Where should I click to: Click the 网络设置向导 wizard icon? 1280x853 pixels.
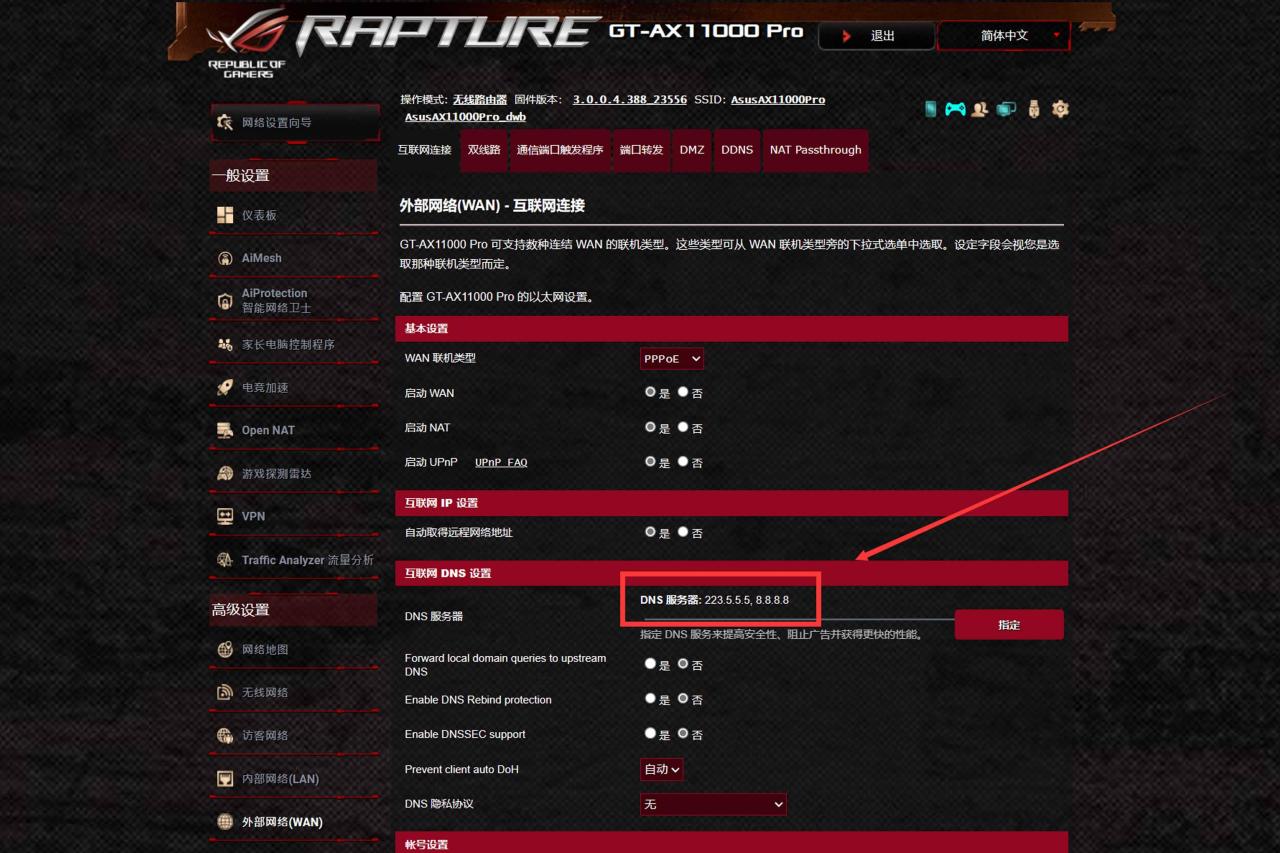click(x=225, y=122)
